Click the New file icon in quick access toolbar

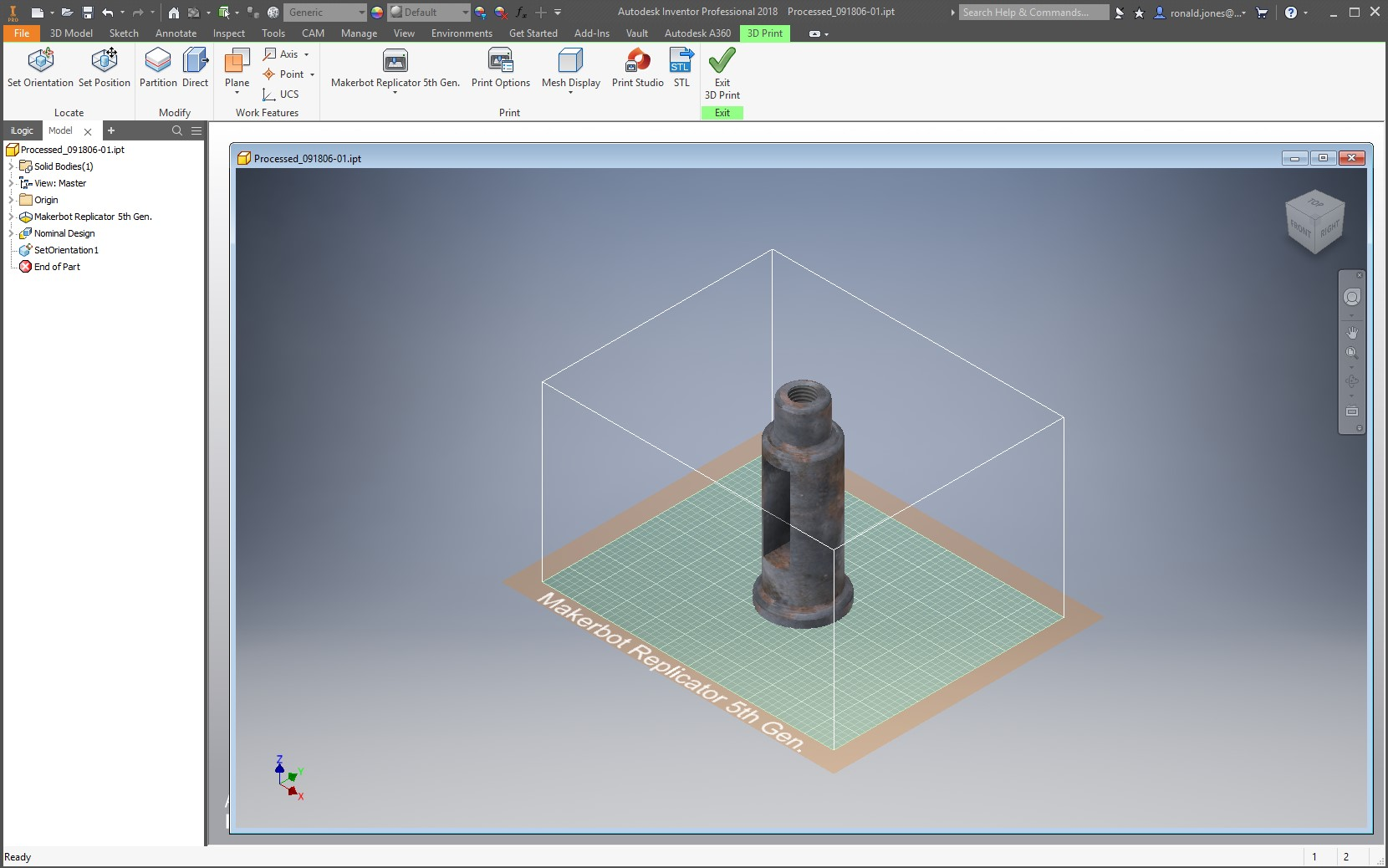point(38,13)
